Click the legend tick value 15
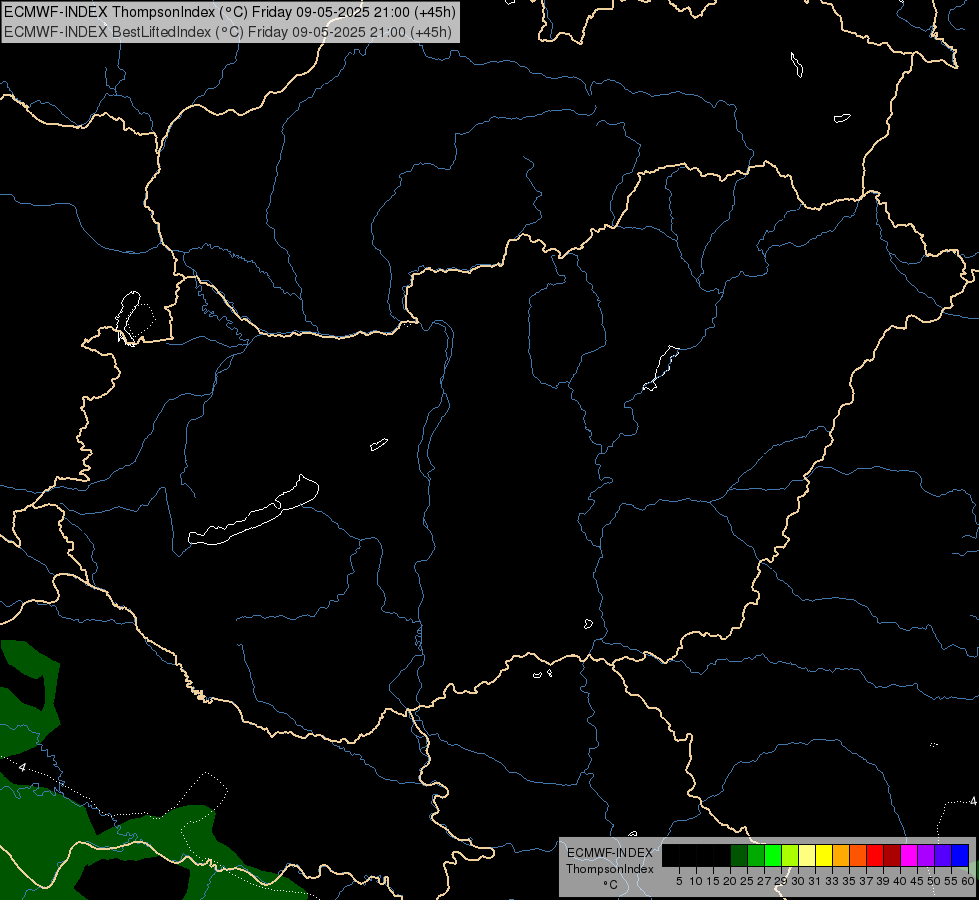The height and width of the screenshot is (900, 979). point(712,881)
